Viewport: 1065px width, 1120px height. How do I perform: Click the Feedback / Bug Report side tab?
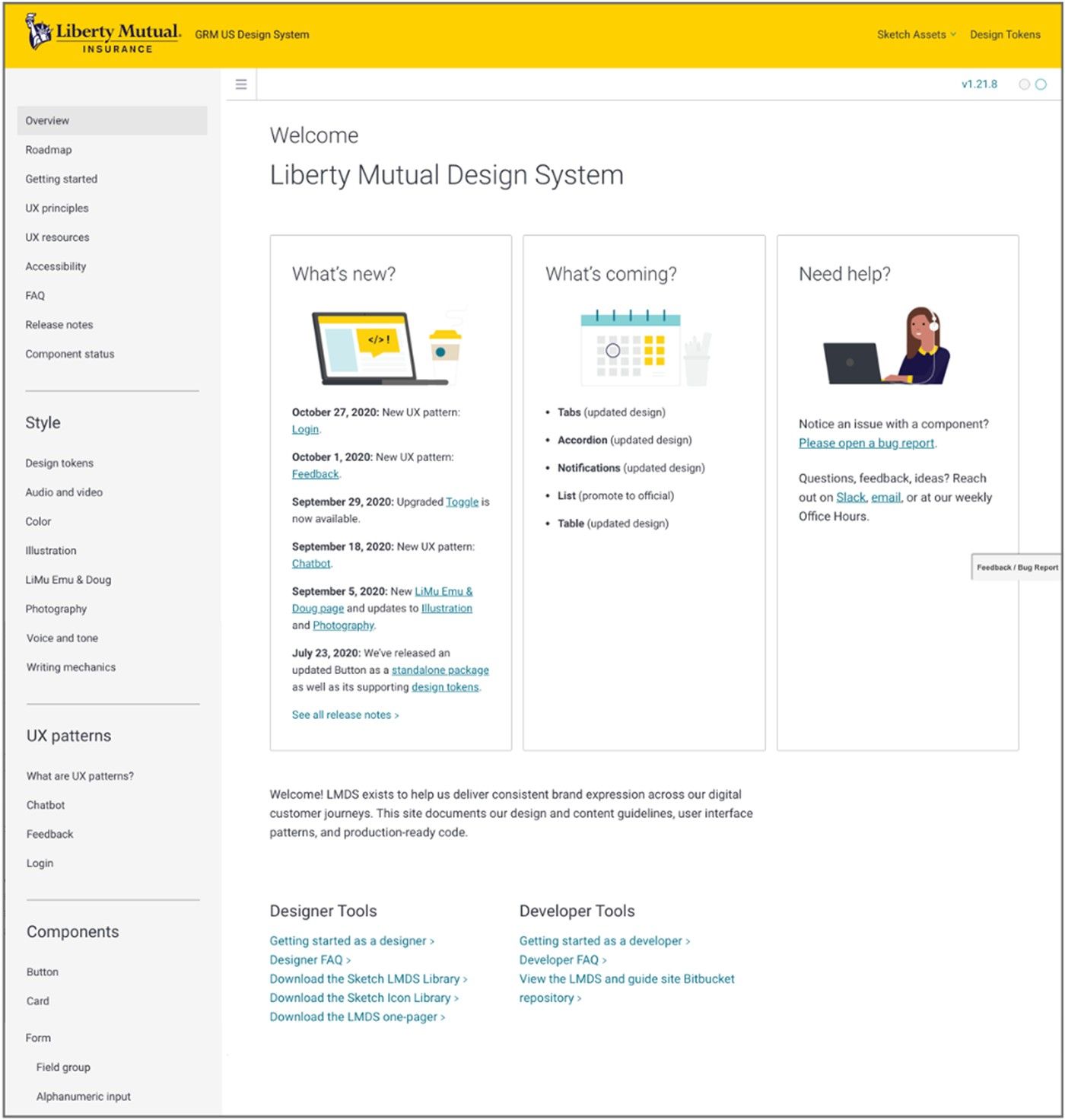pos(1016,568)
